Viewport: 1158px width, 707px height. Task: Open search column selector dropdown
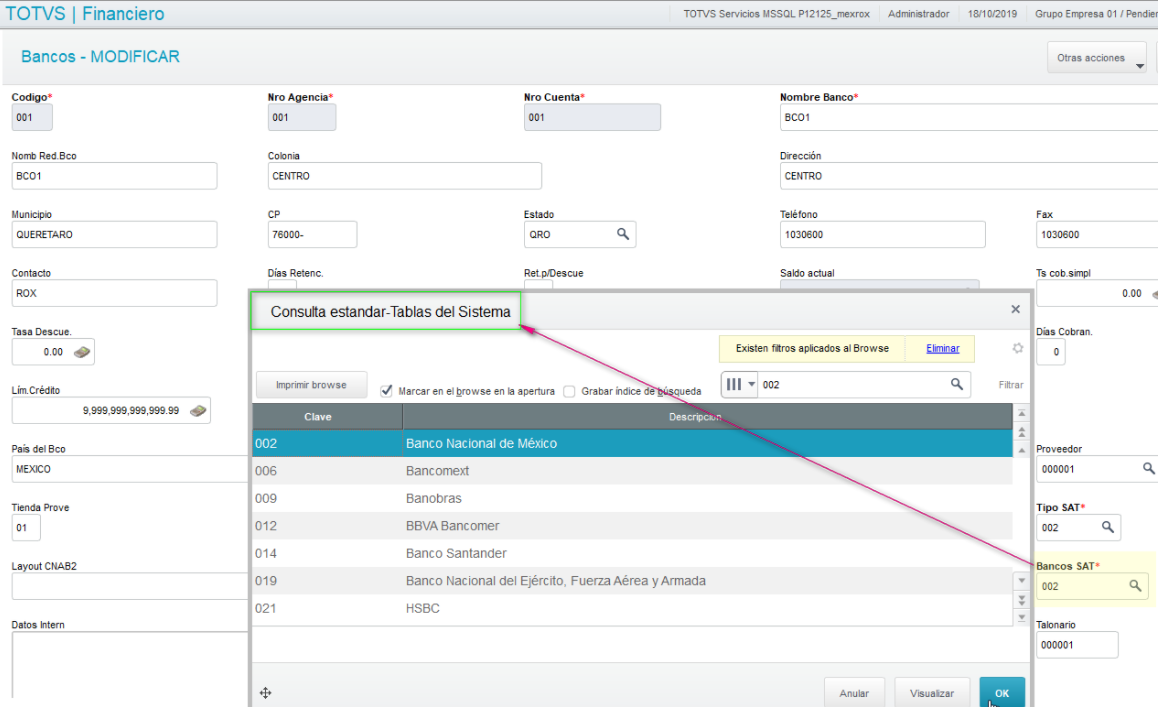click(739, 384)
